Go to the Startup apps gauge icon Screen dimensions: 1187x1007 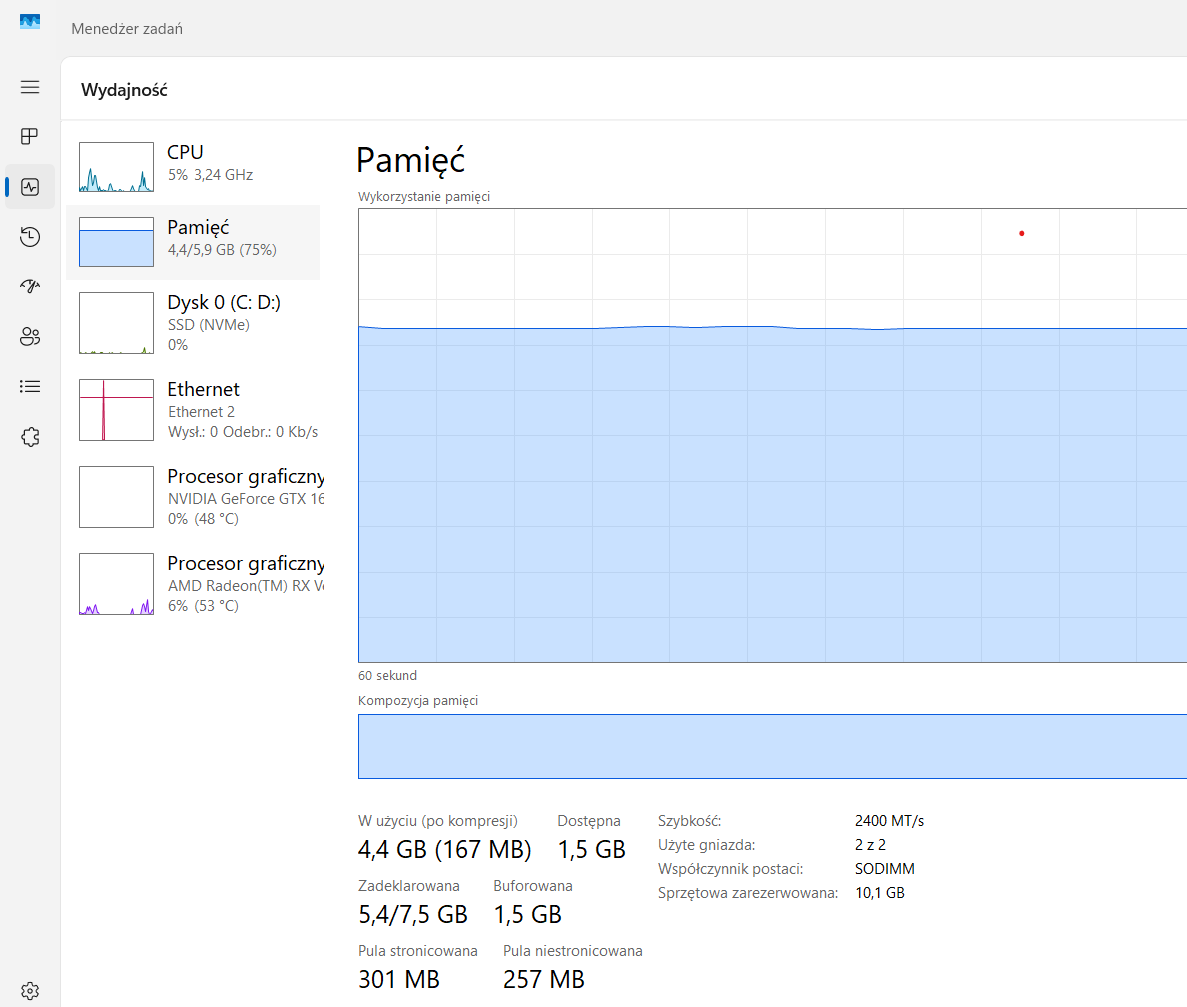(x=30, y=287)
